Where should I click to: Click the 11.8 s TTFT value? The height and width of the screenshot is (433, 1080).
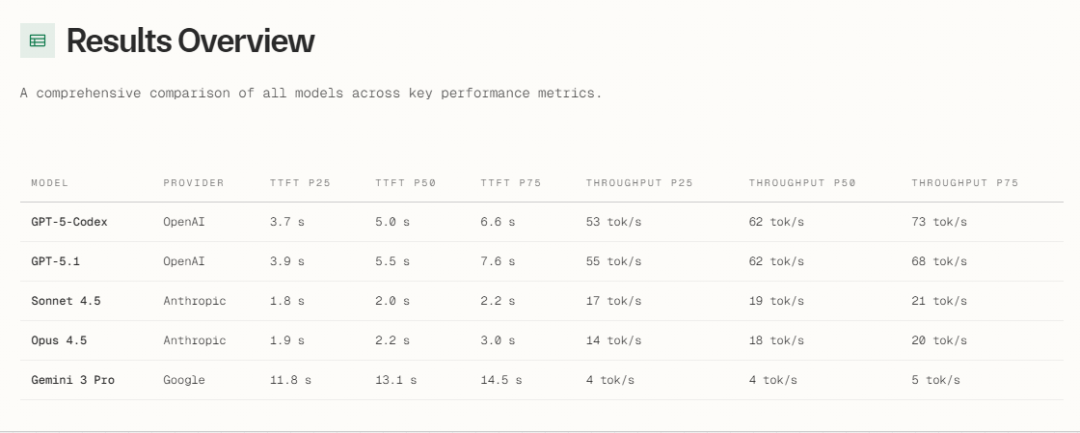click(290, 380)
